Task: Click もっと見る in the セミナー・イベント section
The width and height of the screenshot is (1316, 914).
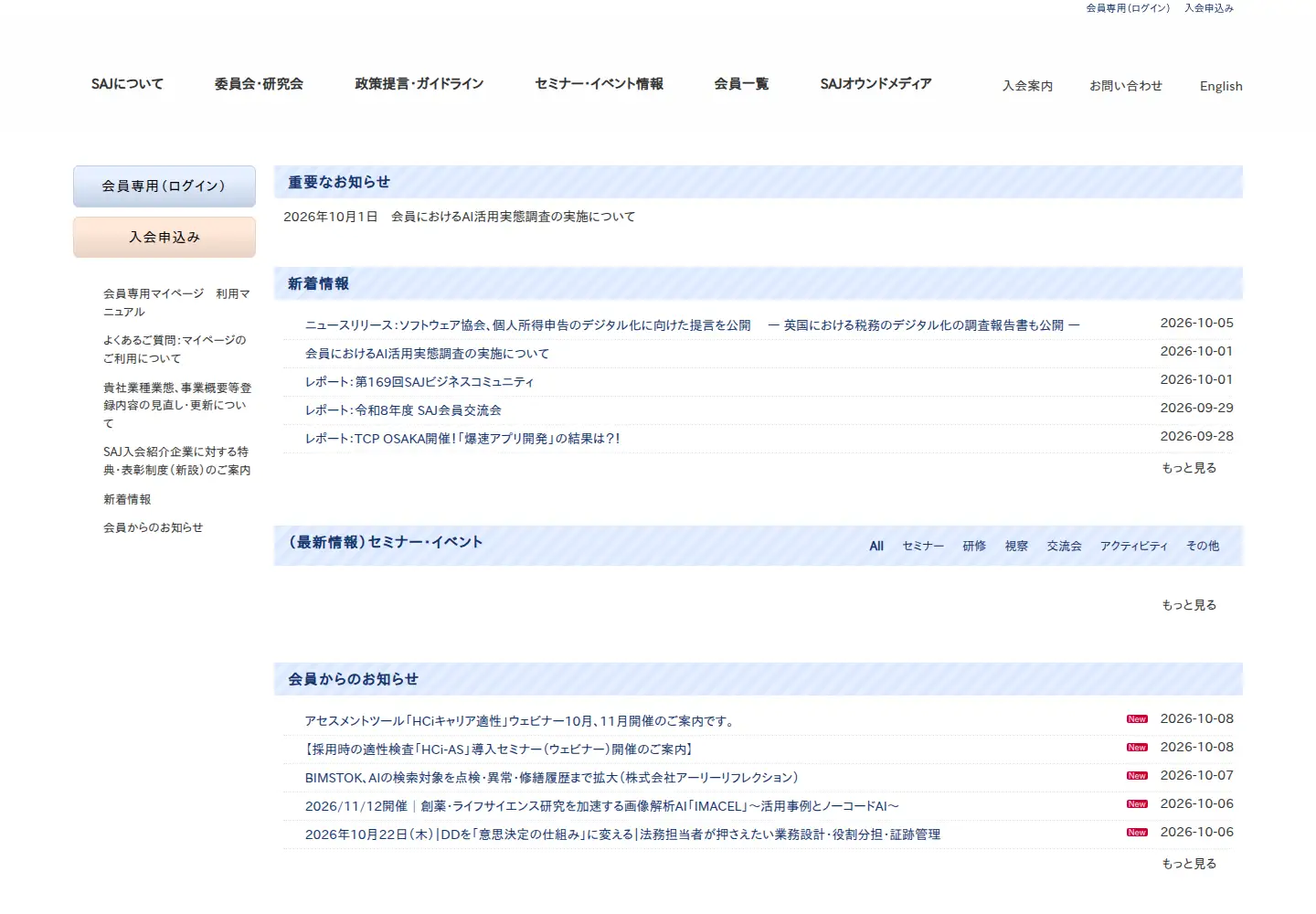Action: pos(1189,605)
